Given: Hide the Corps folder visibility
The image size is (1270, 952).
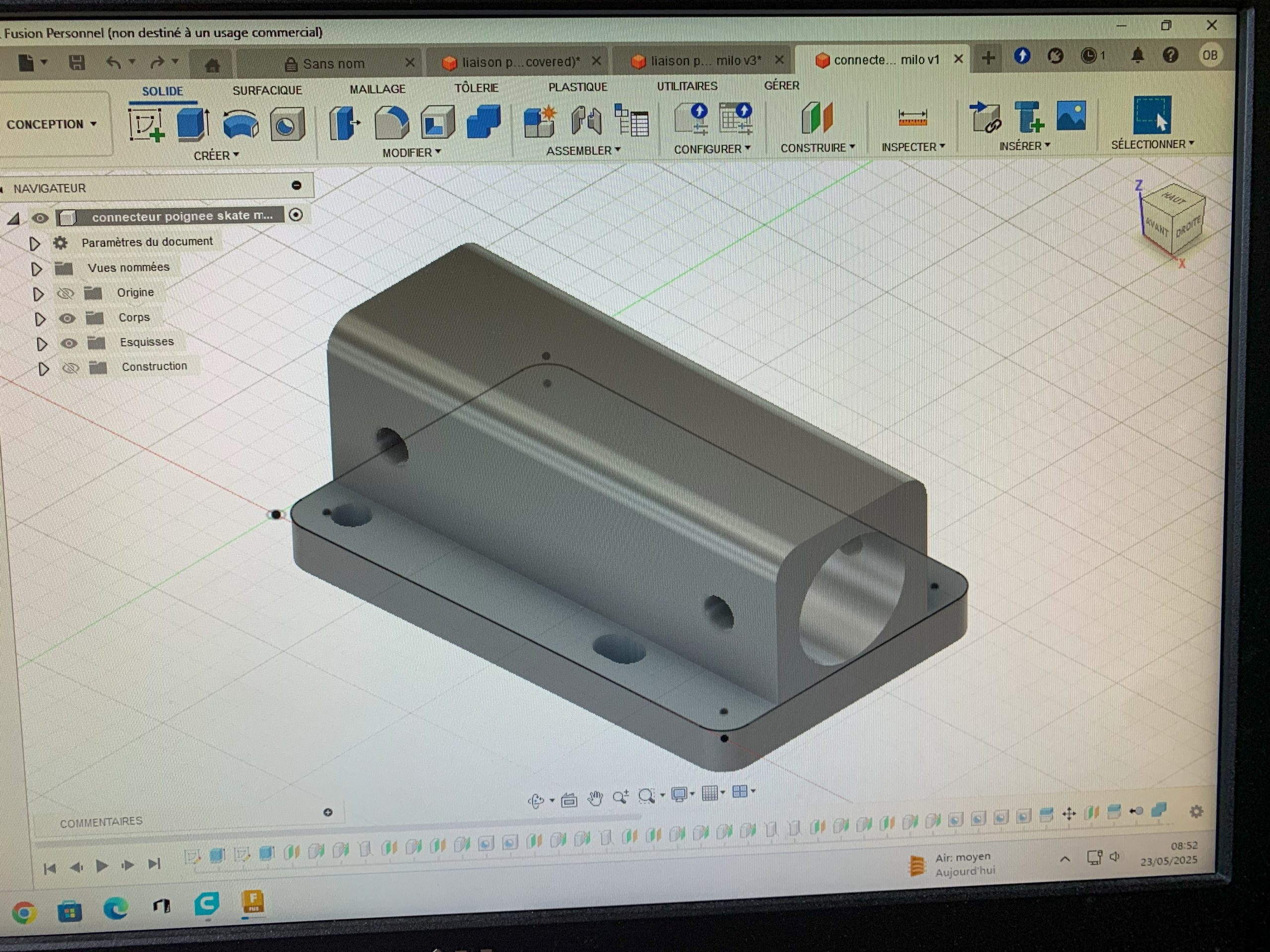Looking at the screenshot, I should 67,318.
